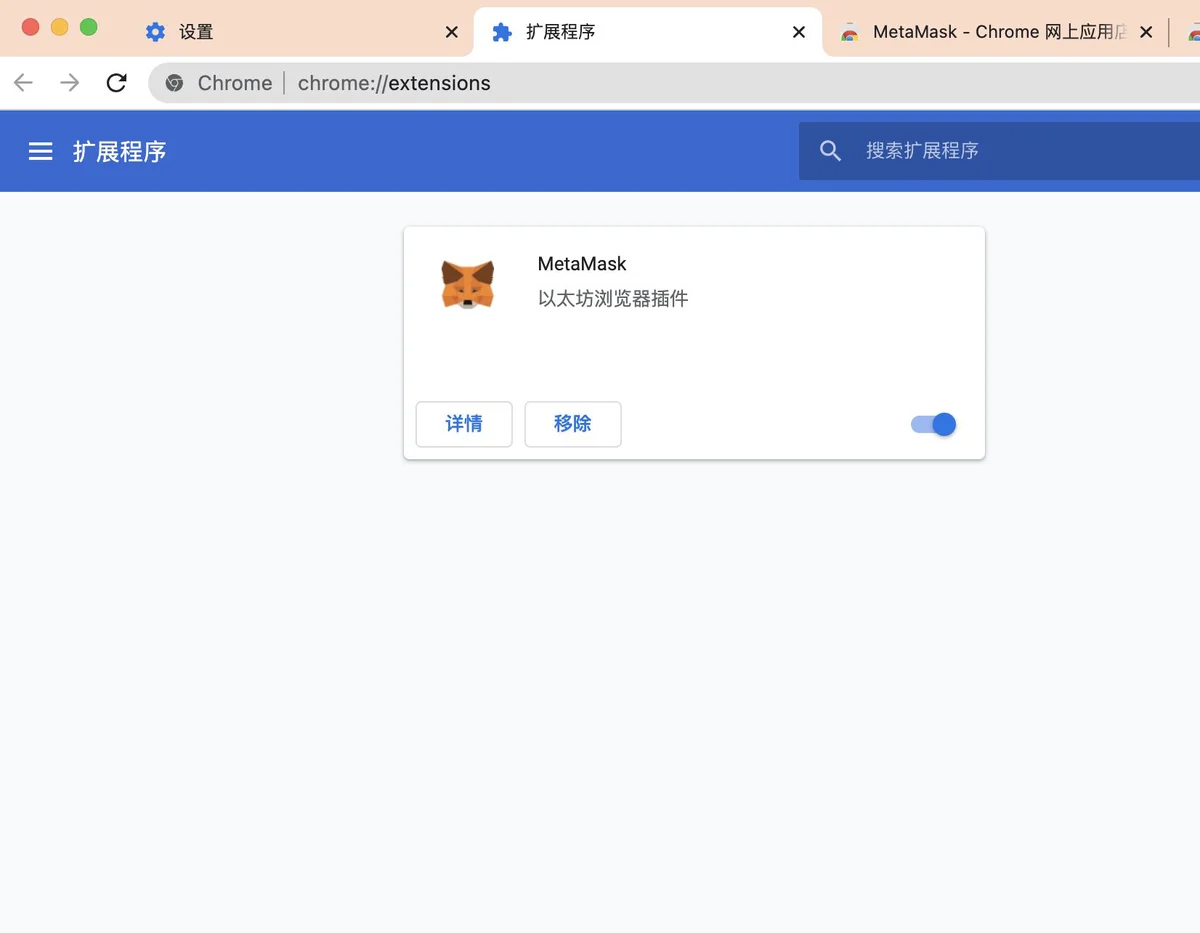
Task: Click the MetaMask fox icon
Action: coord(468,285)
